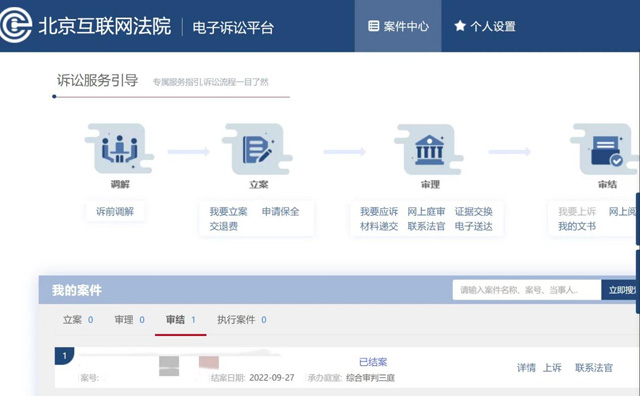Click the 审结 completed-file icon

[605, 150]
